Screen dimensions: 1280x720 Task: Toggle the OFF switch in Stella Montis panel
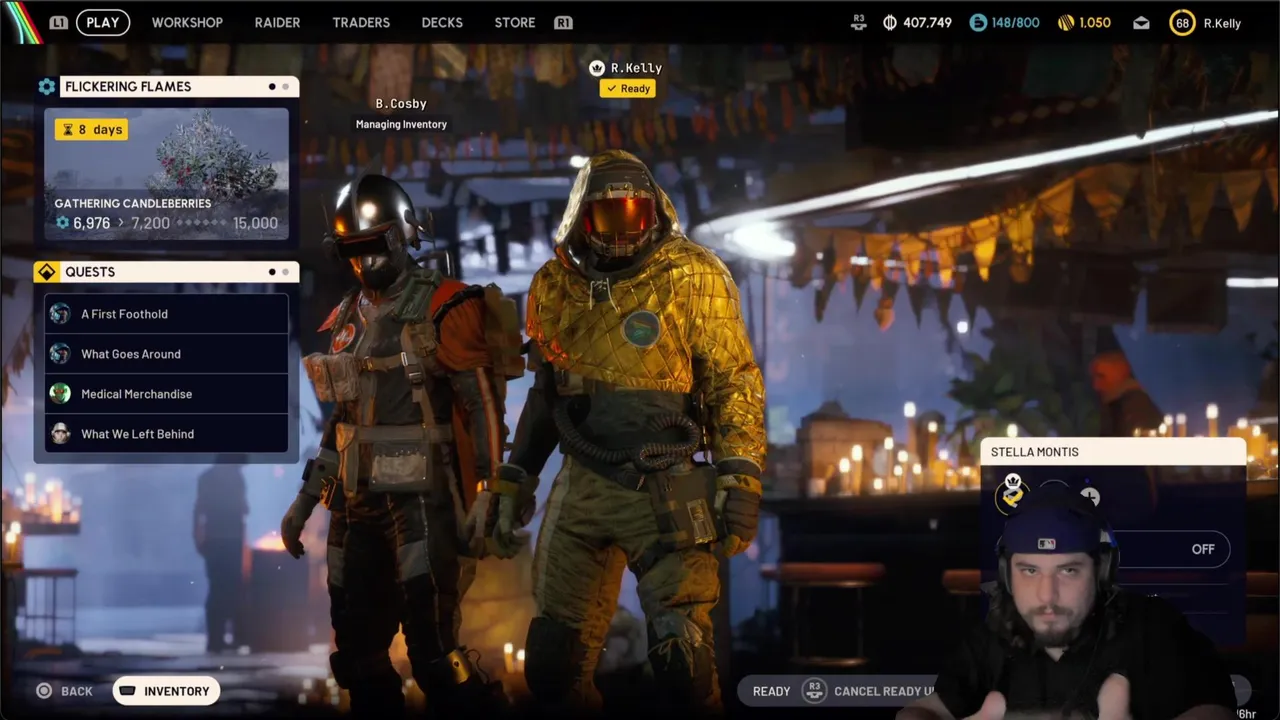[x=1202, y=549]
